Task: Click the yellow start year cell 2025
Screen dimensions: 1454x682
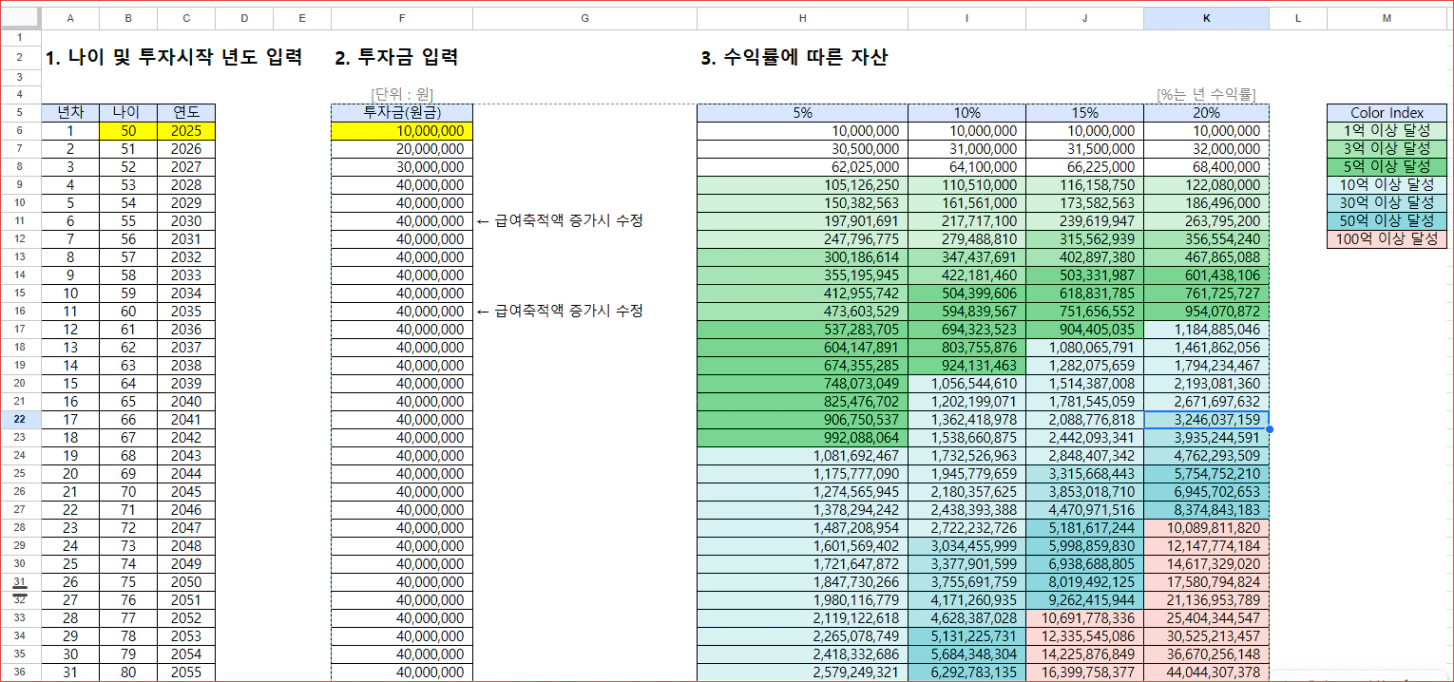Action: click(186, 131)
